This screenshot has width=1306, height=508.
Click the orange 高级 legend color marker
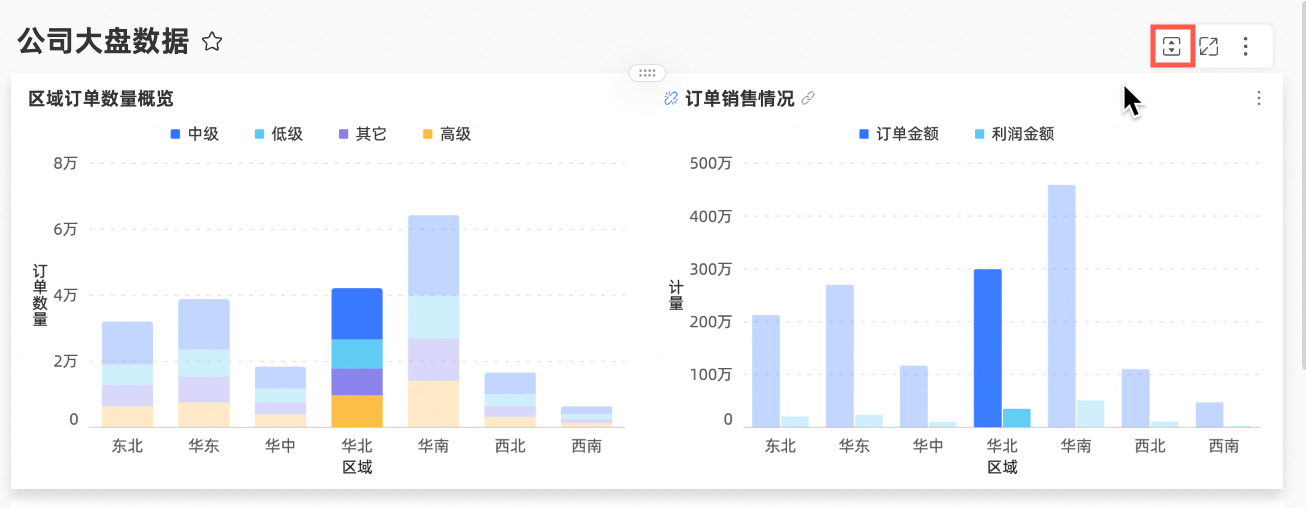tap(427, 134)
